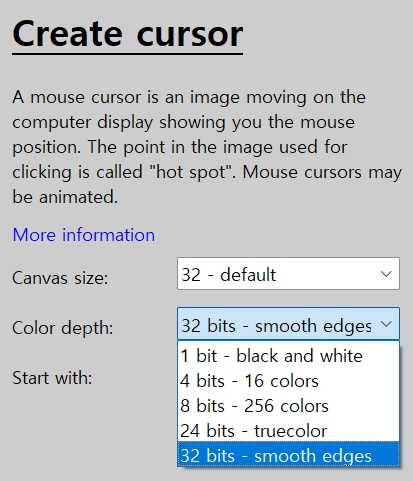Click the Canvas size: label
413x481 pixels.
60,278
